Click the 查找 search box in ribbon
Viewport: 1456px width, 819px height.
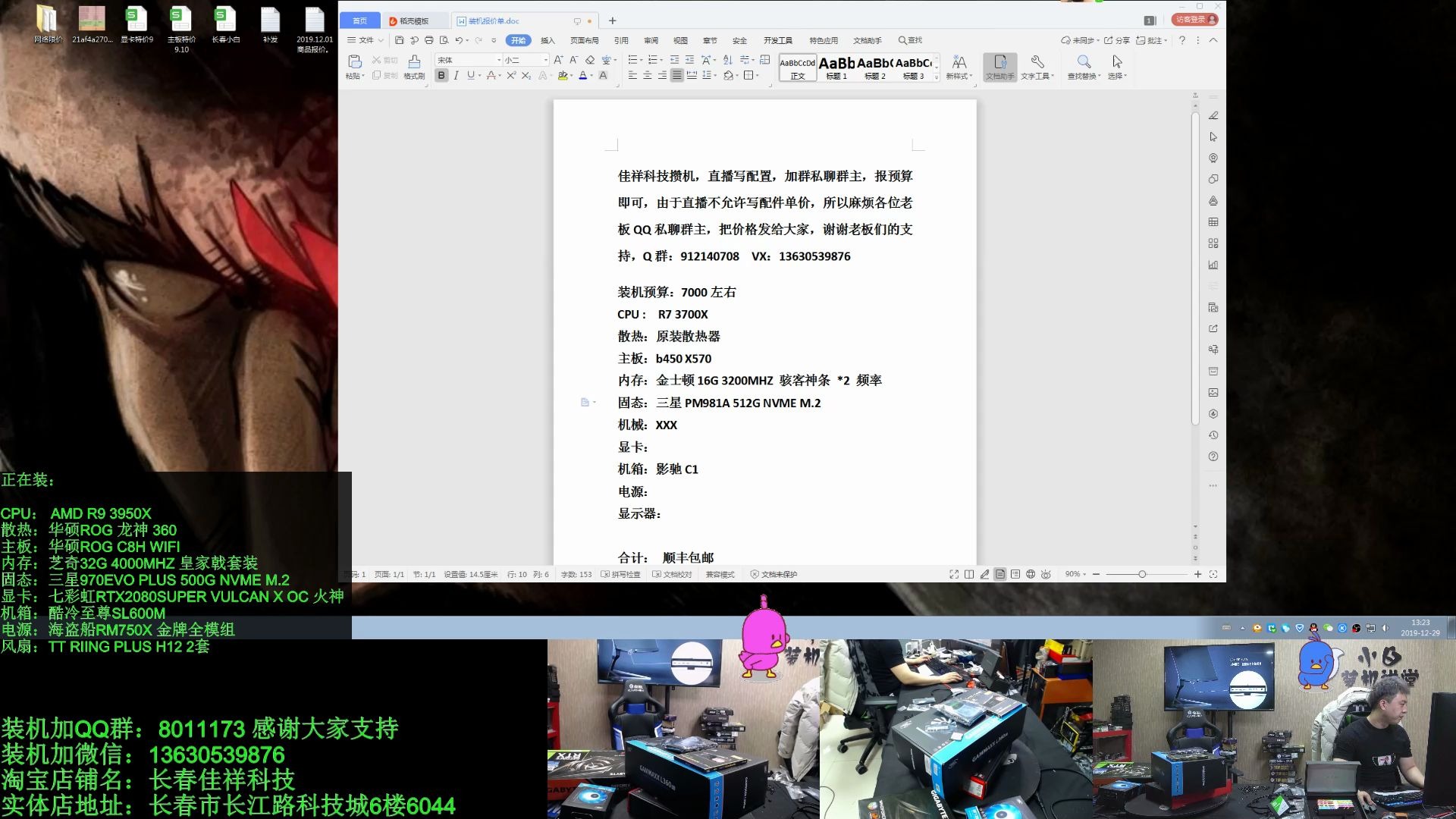(x=911, y=40)
